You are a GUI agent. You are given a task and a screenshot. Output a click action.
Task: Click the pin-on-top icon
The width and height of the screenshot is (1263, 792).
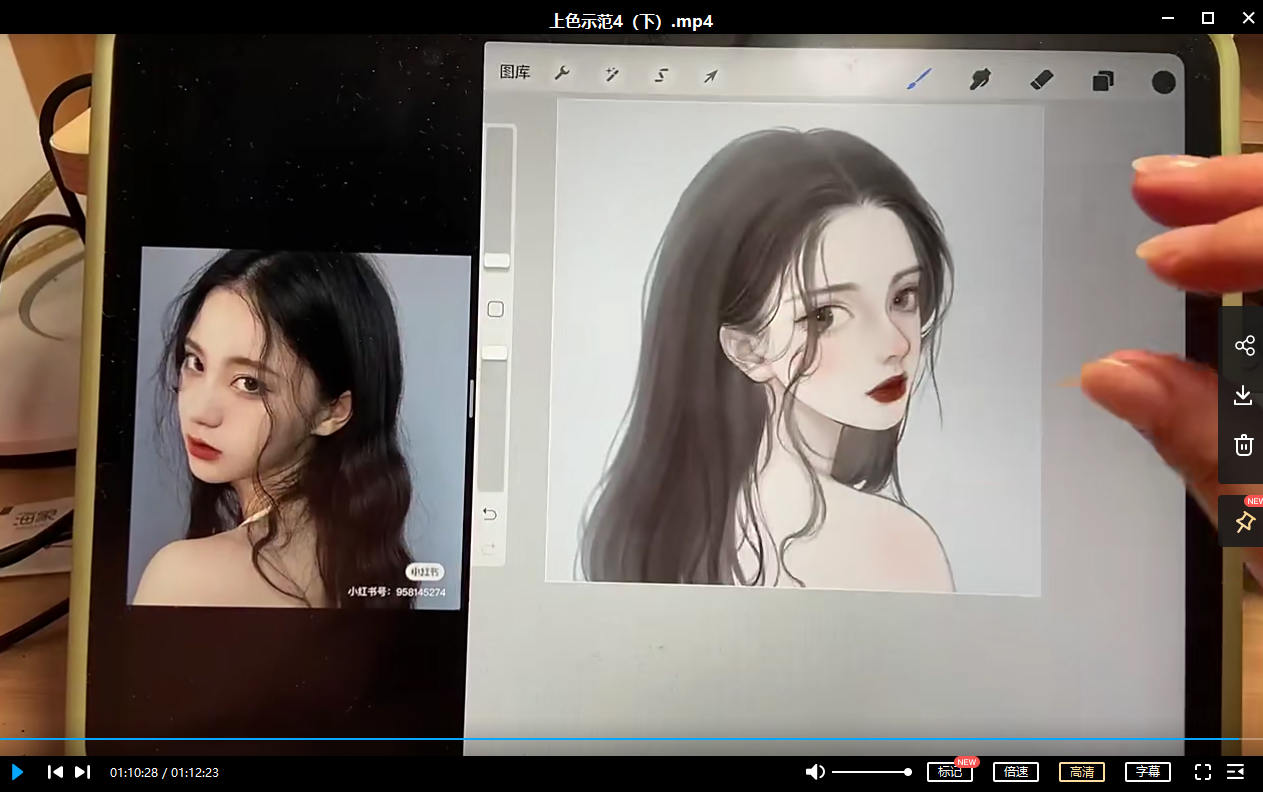click(1244, 522)
